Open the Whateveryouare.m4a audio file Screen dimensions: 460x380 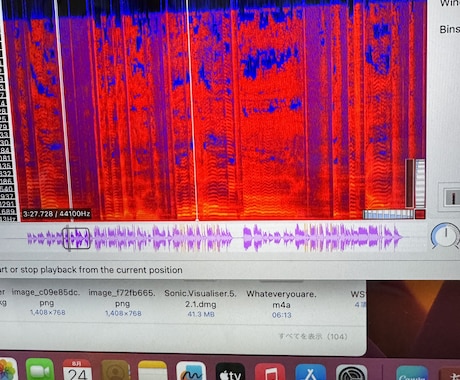tap(281, 299)
